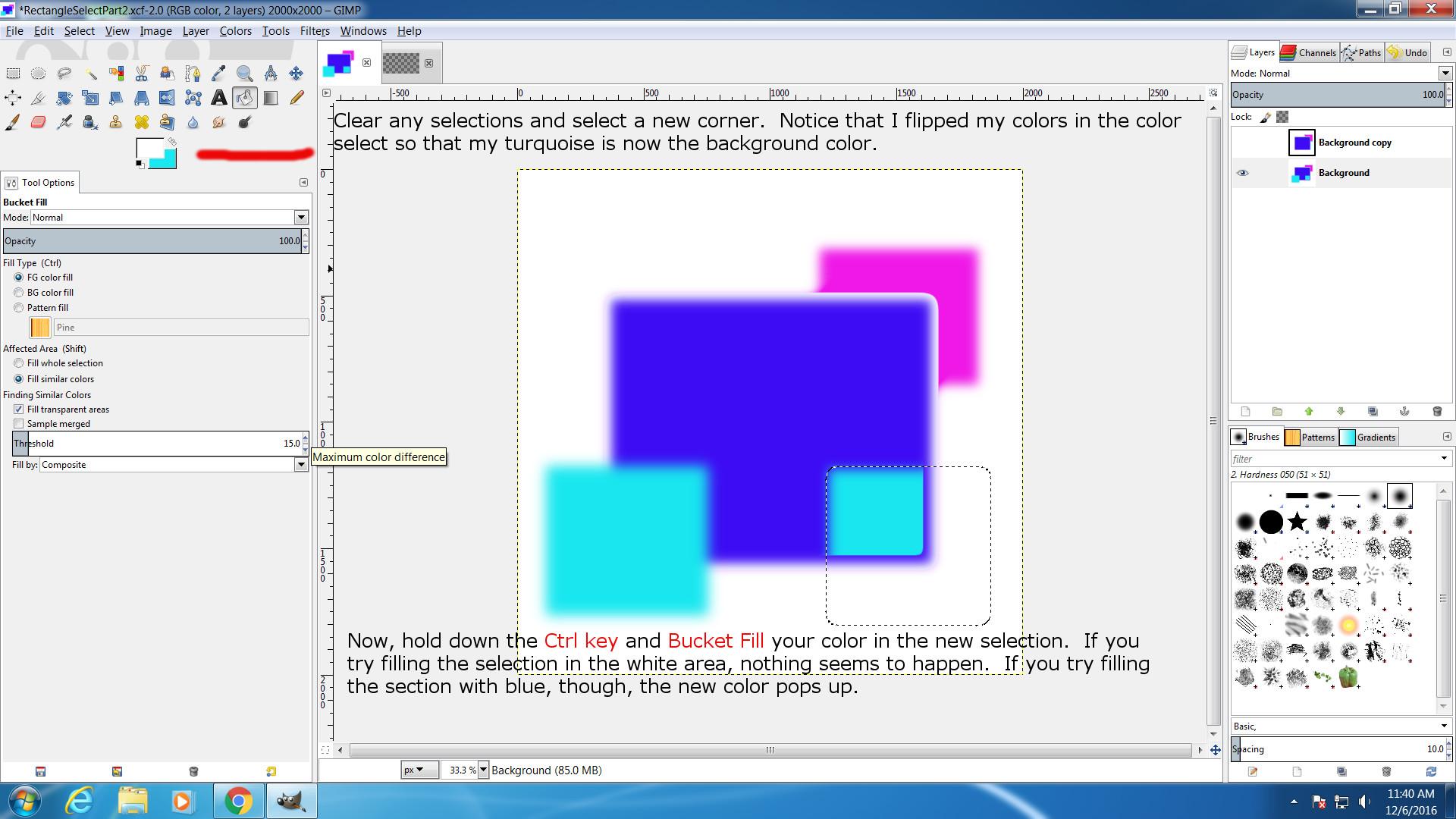Enable the Sample merged checkbox

click(19, 424)
